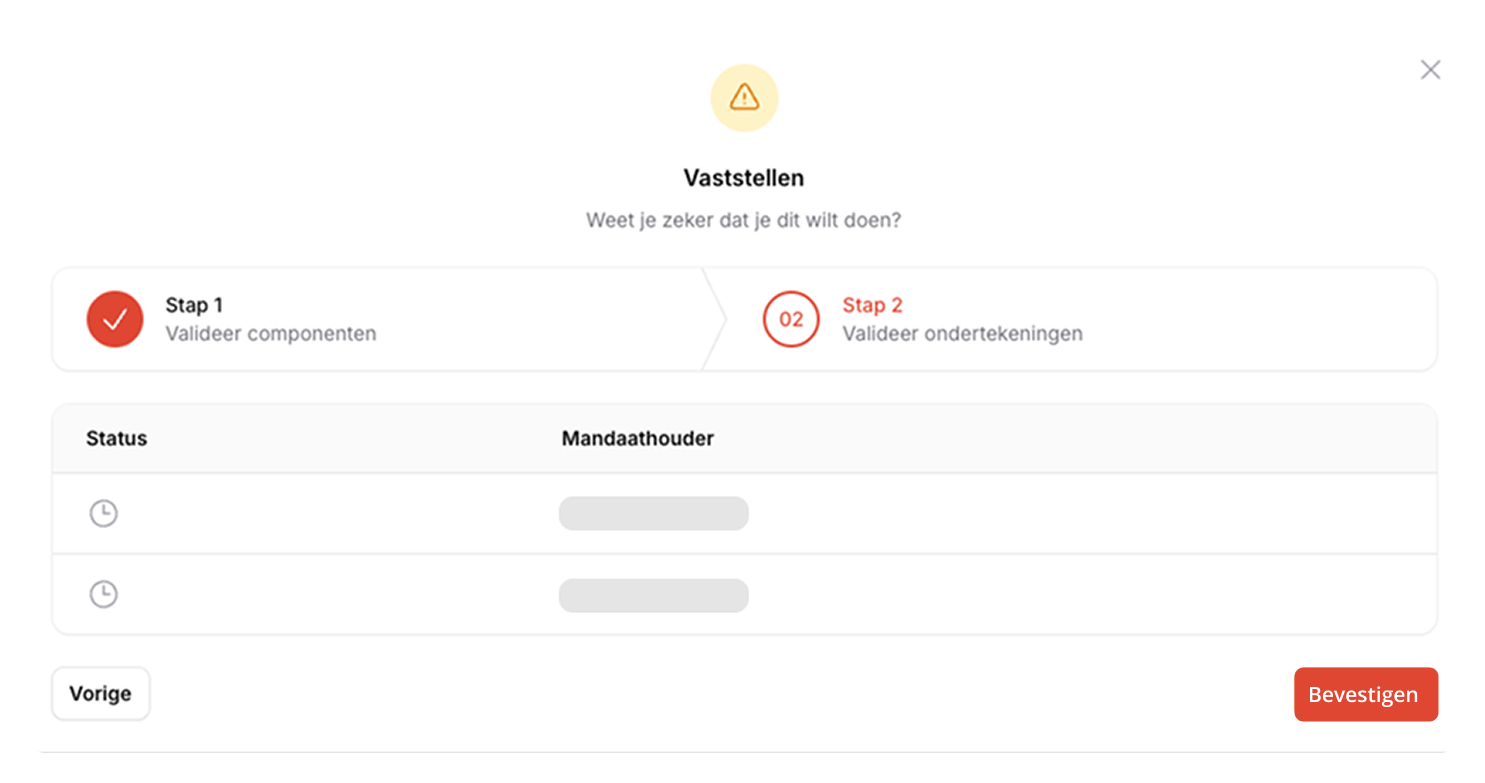
Task: Click the 'Weet je zeker' confirmation text
Action: 743,220
